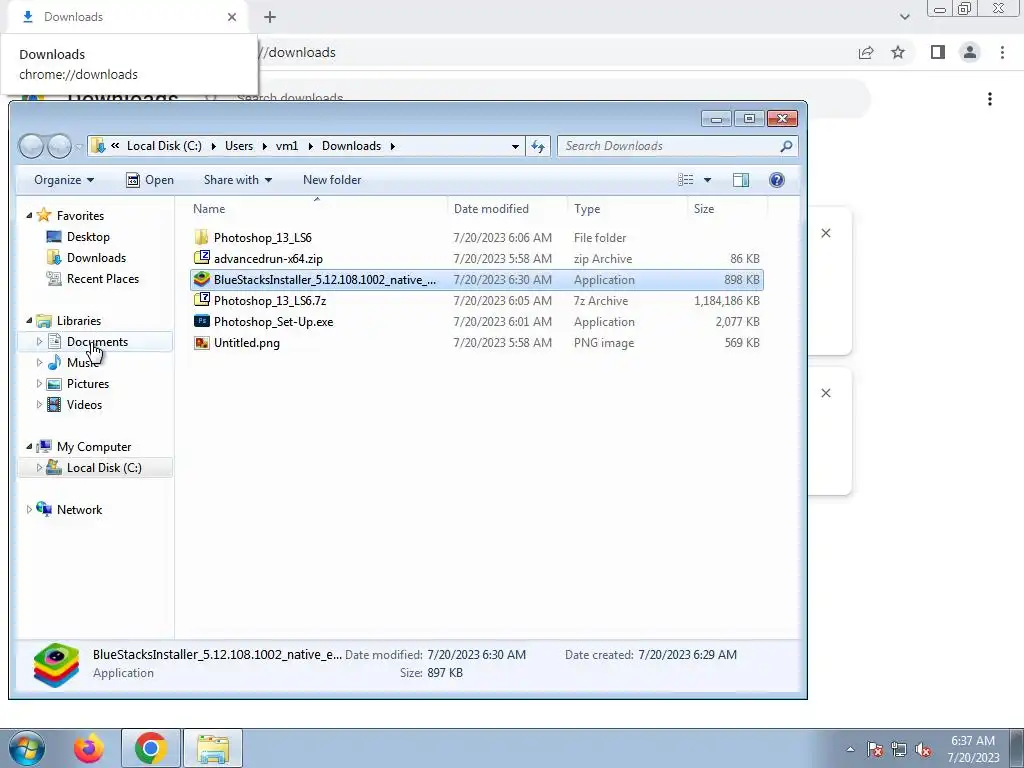Open Explorer help with the question mark
Screen dimensions: 1024x768
pos(776,180)
